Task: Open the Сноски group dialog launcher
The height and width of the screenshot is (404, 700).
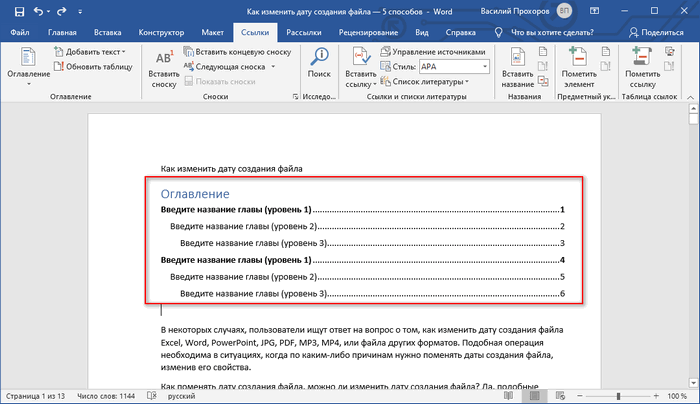Action: 295,96
